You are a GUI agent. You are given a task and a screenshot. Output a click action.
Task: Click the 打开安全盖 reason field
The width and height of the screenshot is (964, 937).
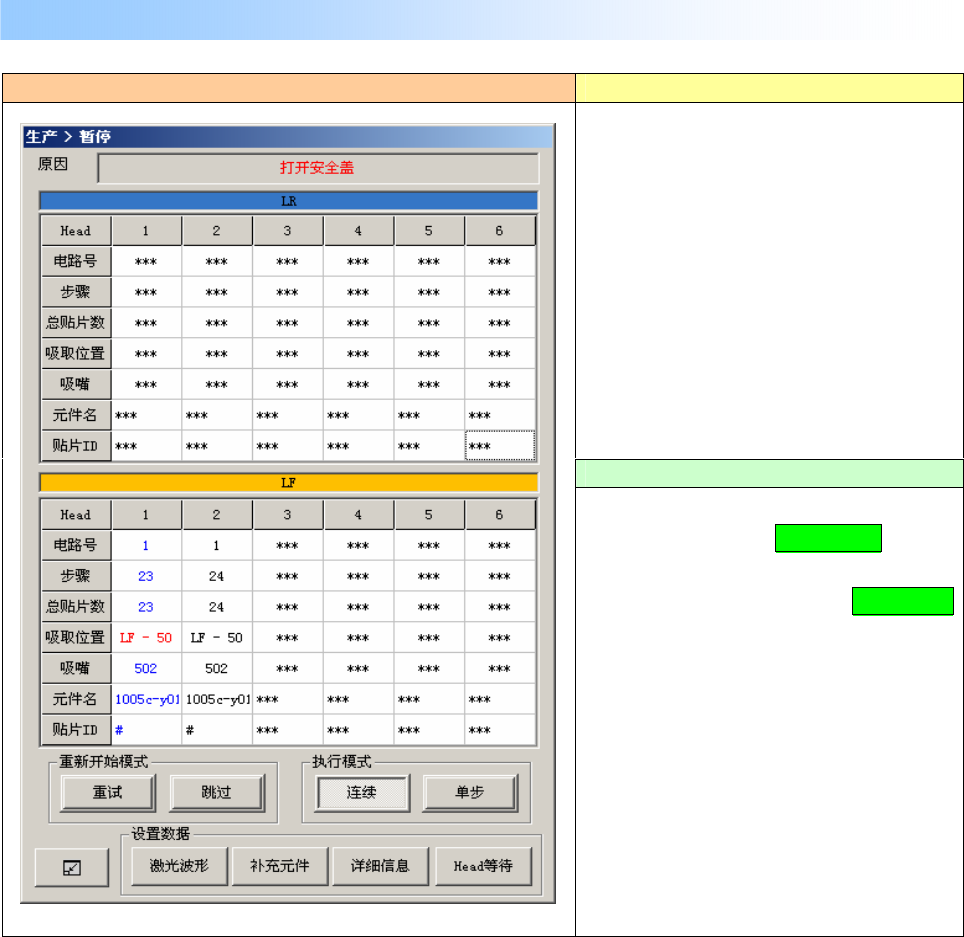(318, 168)
